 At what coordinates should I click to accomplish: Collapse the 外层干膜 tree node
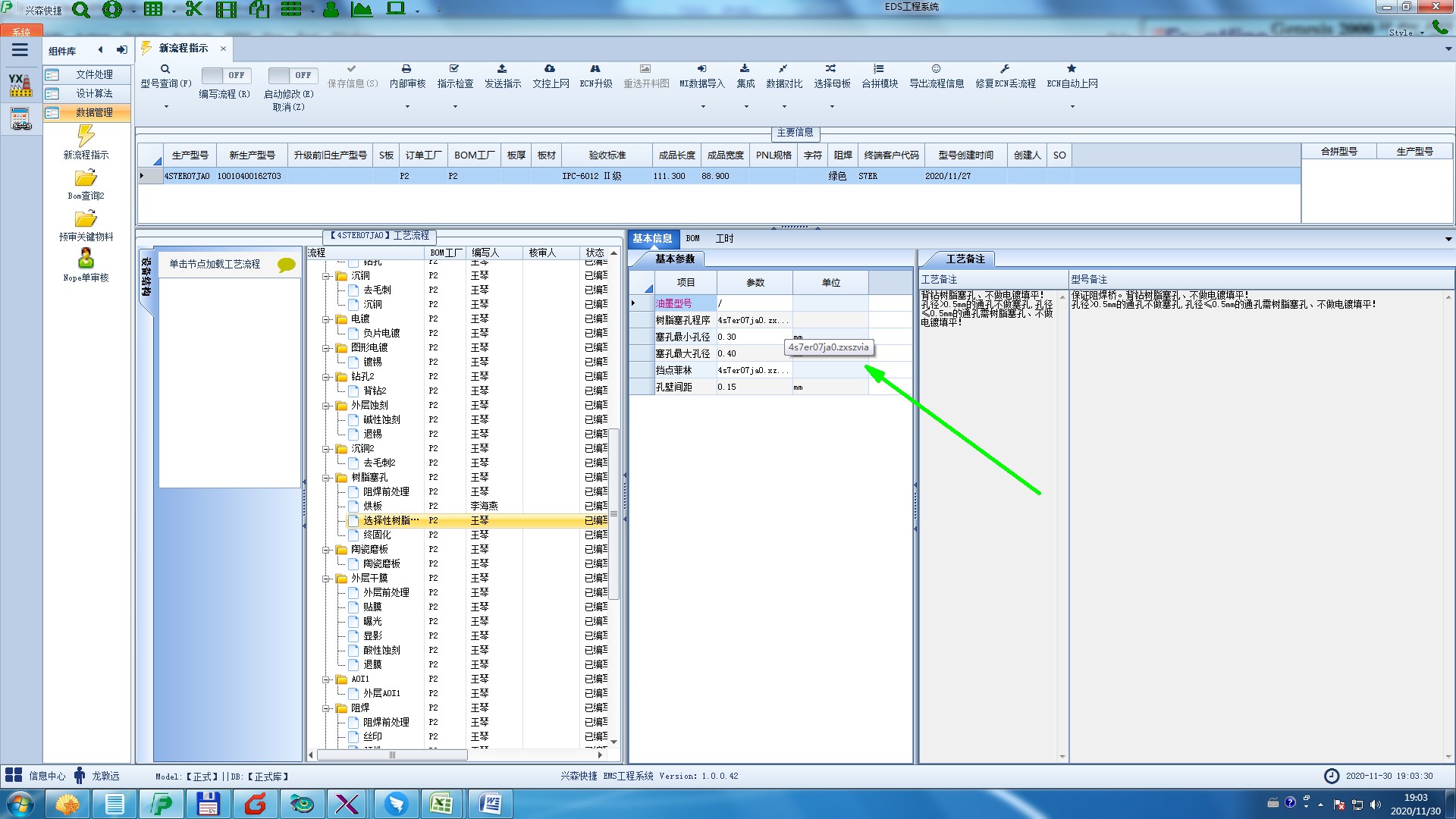click(x=326, y=579)
